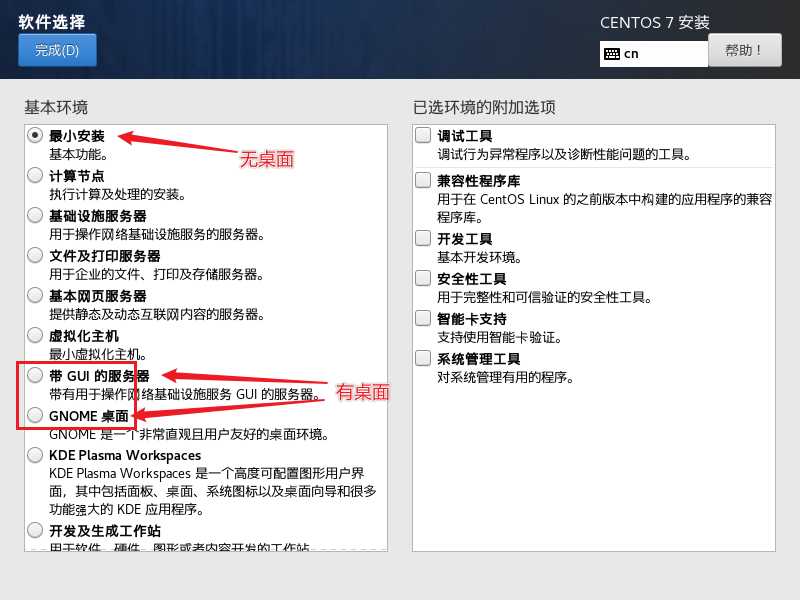Image resolution: width=800 pixels, height=600 pixels.
Task: Click description 调试行为异常程序以及诊断性能问题的工具。
Action: [x=564, y=154]
